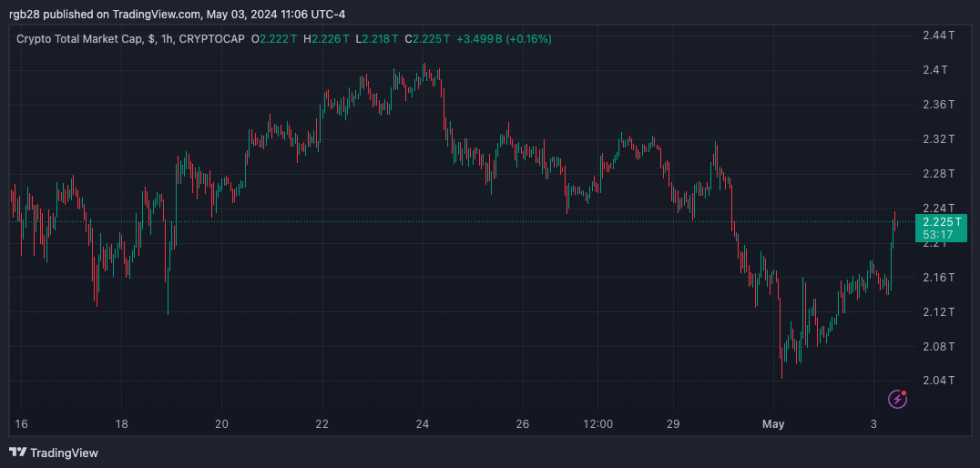Image resolution: width=980 pixels, height=468 pixels.
Task: Click the +3.499 B (+0.16%) change value
Action: coord(504,39)
